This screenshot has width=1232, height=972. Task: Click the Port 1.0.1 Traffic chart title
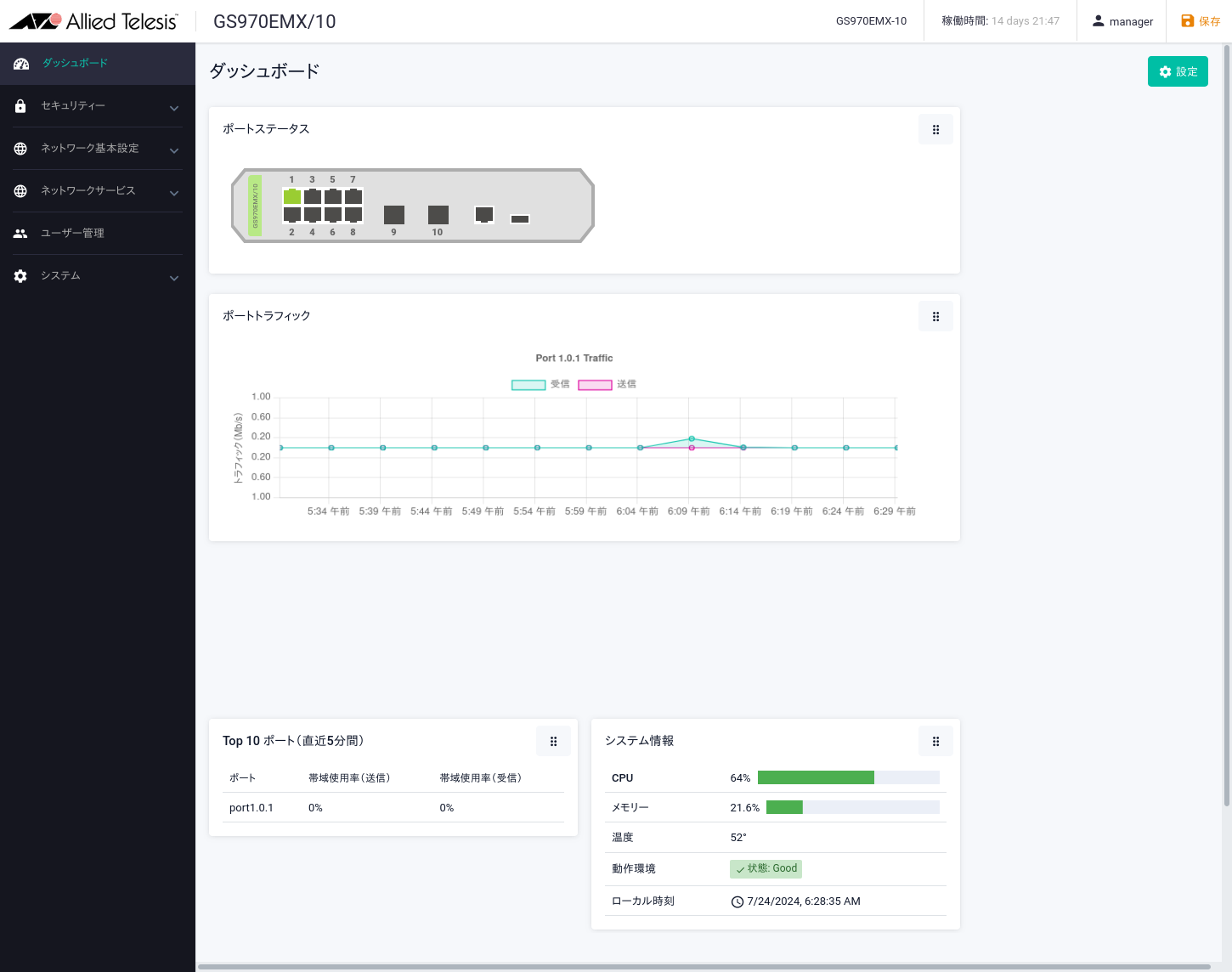point(574,359)
